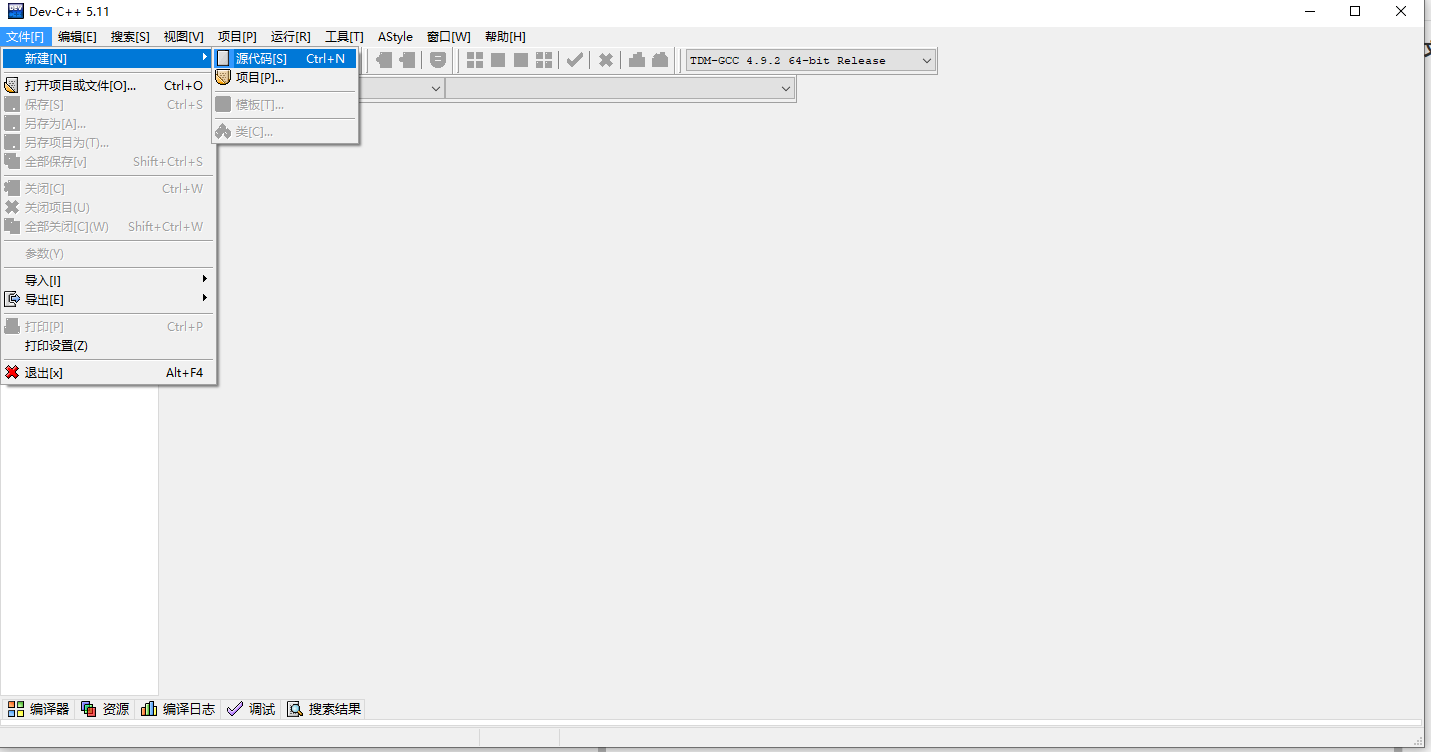Click the Delete Profiling Information icon left of compiler dropdown
Image resolution: width=1431 pixels, height=752 pixels.
click(x=660, y=60)
